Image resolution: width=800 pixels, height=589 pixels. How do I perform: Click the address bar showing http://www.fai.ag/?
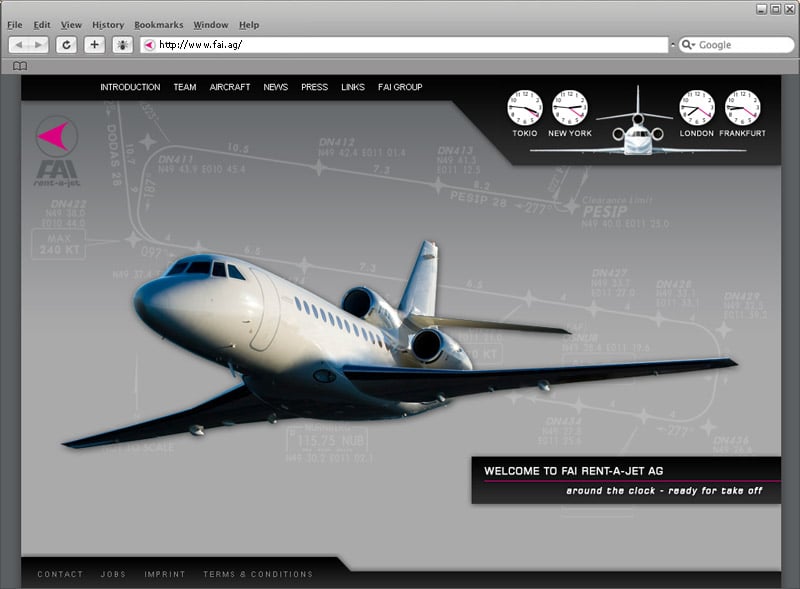pos(404,45)
